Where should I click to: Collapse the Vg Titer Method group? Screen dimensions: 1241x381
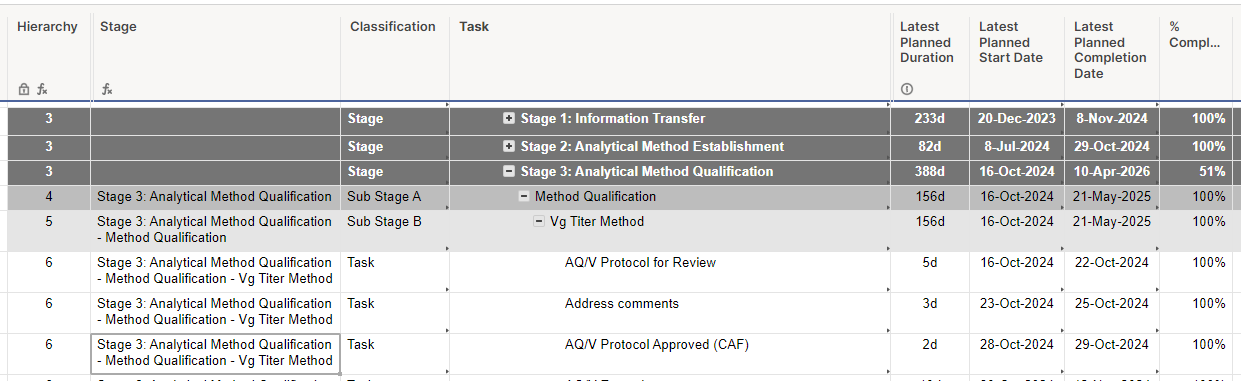tap(538, 221)
